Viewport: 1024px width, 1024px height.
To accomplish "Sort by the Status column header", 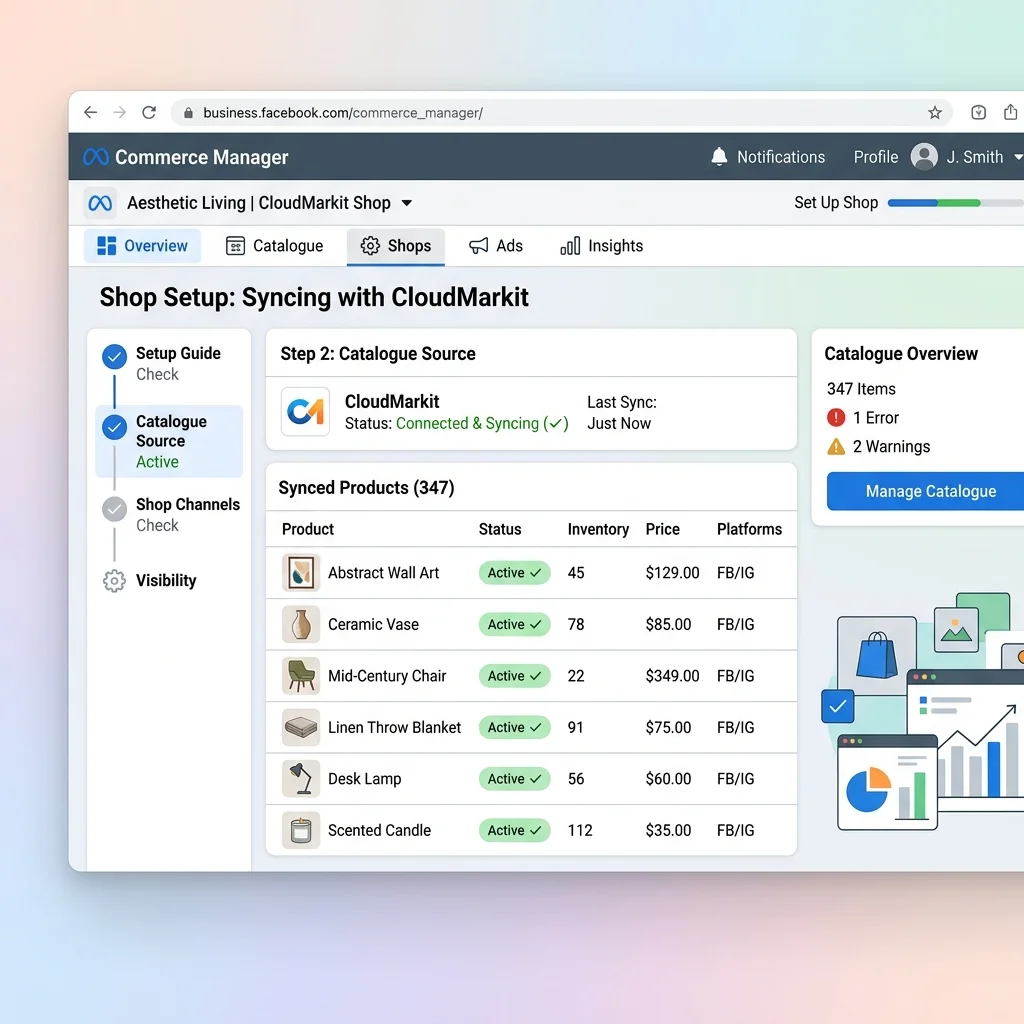I will 500,529.
